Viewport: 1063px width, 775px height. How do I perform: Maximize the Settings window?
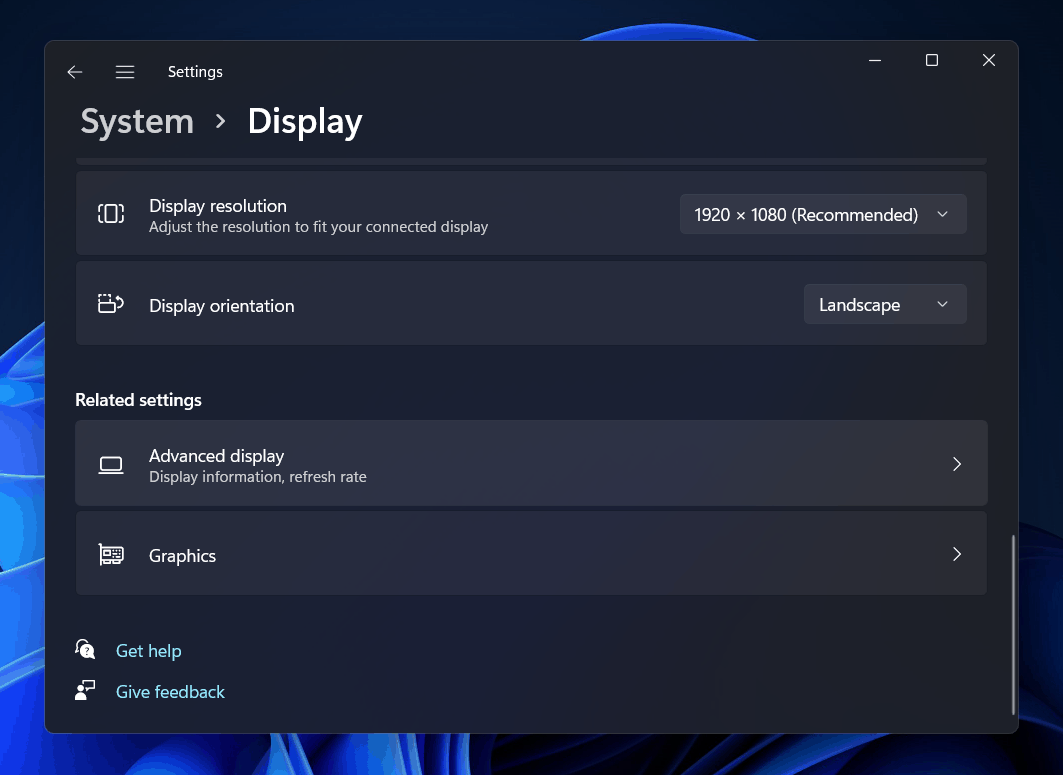click(931, 61)
